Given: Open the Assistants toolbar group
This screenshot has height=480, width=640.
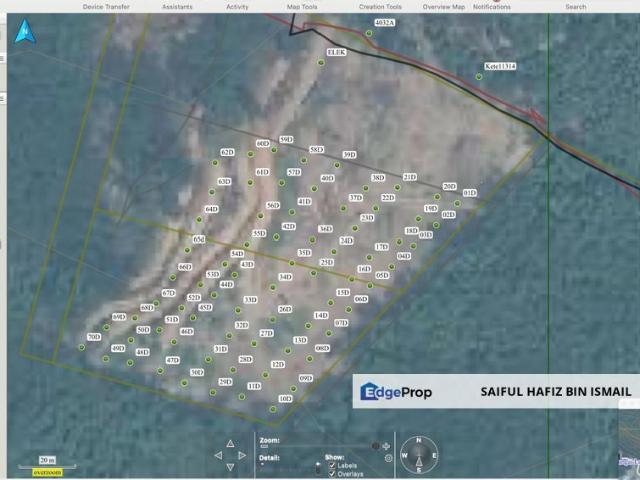Looking at the screenshot, I should point(177,7).
